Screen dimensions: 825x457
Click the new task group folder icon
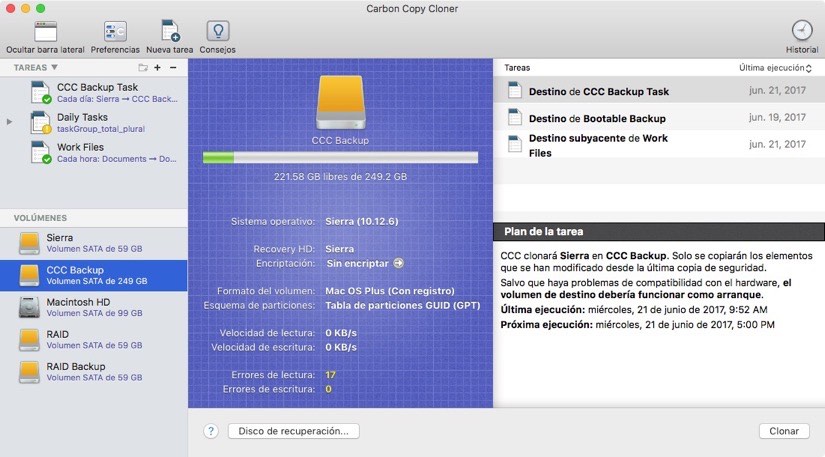(143, 68)
